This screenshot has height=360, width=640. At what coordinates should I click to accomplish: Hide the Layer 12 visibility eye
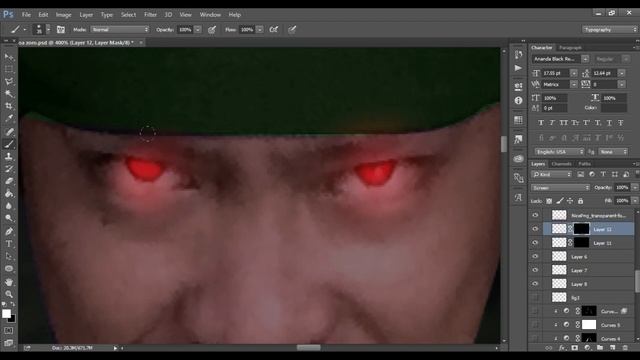tap(535, 229)
